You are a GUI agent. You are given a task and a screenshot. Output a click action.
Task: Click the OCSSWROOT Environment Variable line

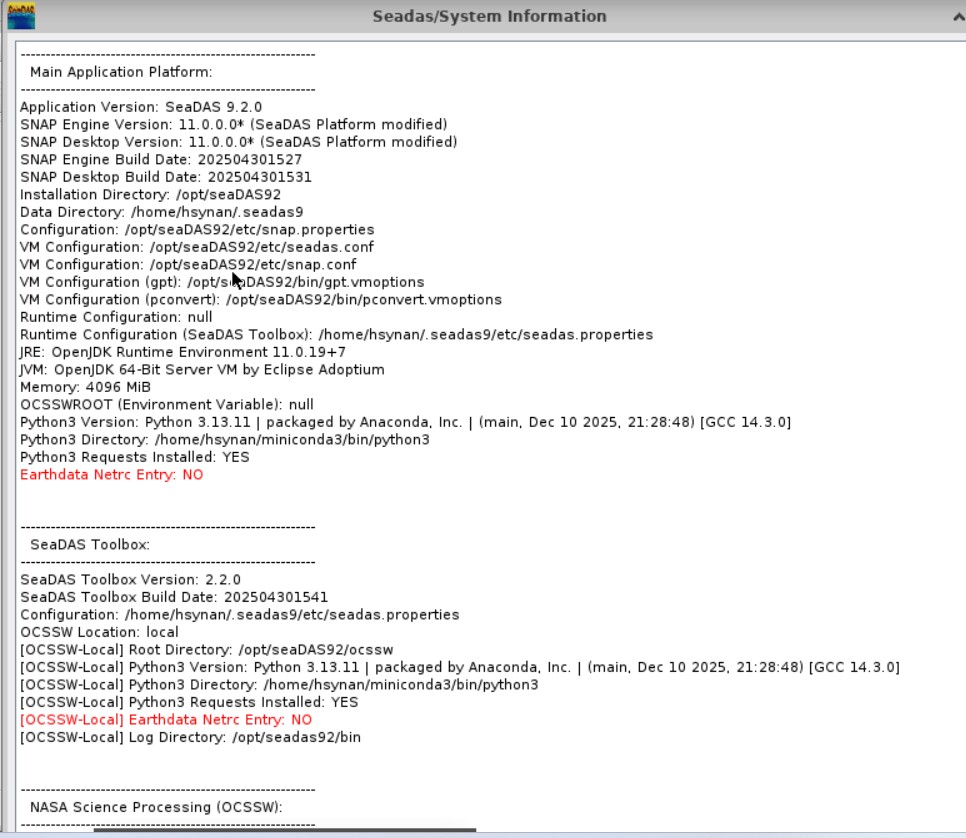[x=167, y=405]
